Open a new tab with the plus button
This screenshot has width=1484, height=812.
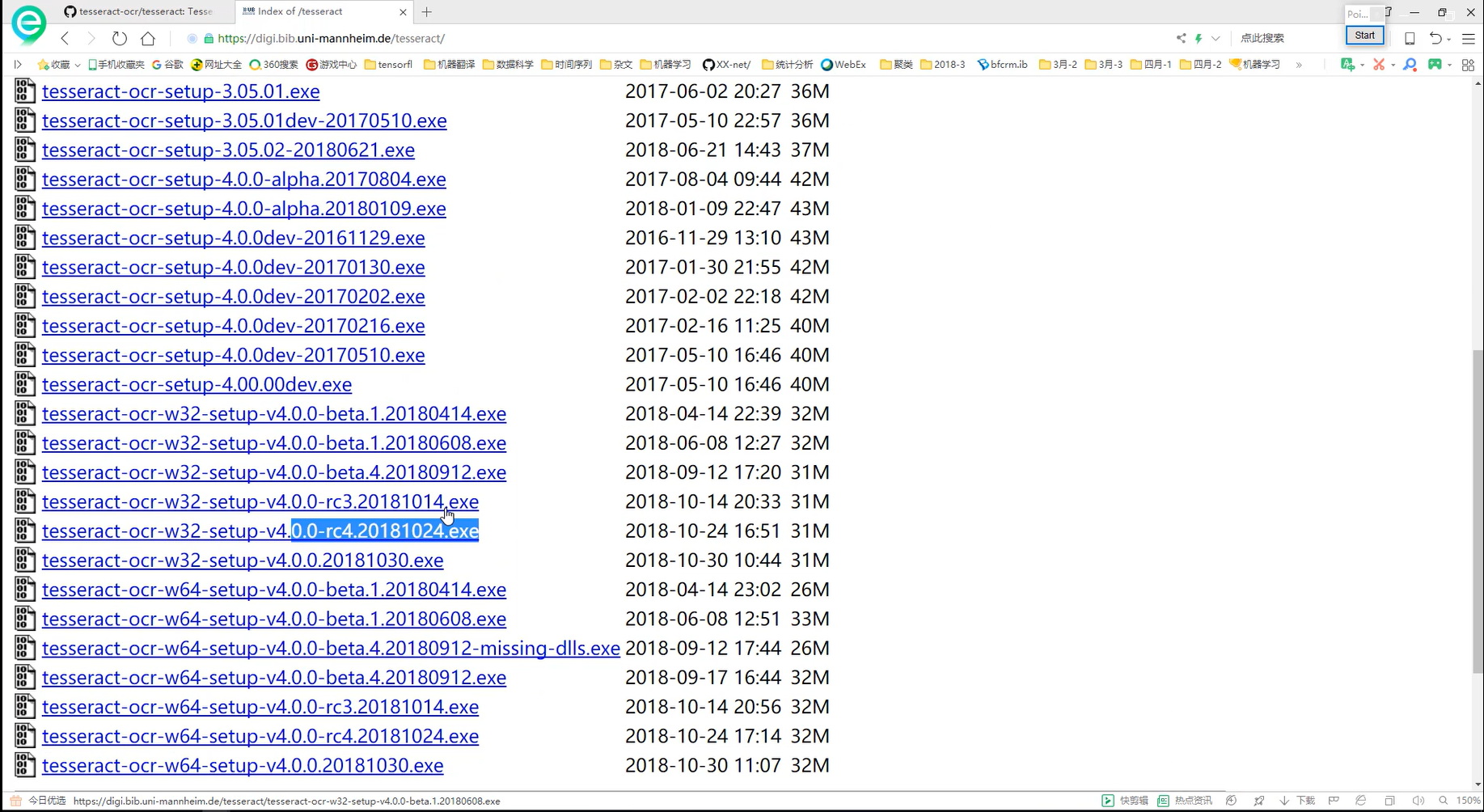427,11
